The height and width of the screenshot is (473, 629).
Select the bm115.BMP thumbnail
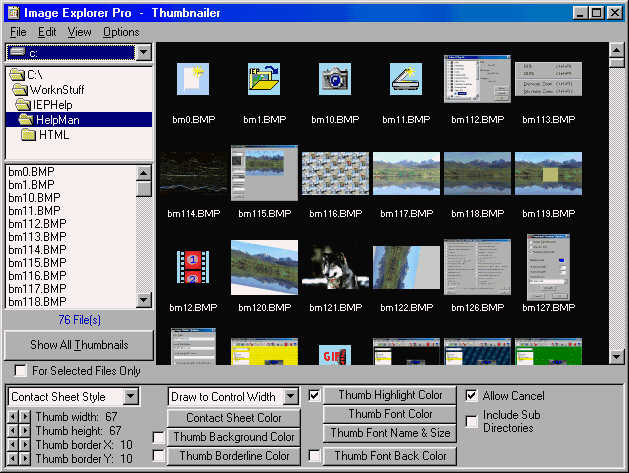tap(264, 173)
